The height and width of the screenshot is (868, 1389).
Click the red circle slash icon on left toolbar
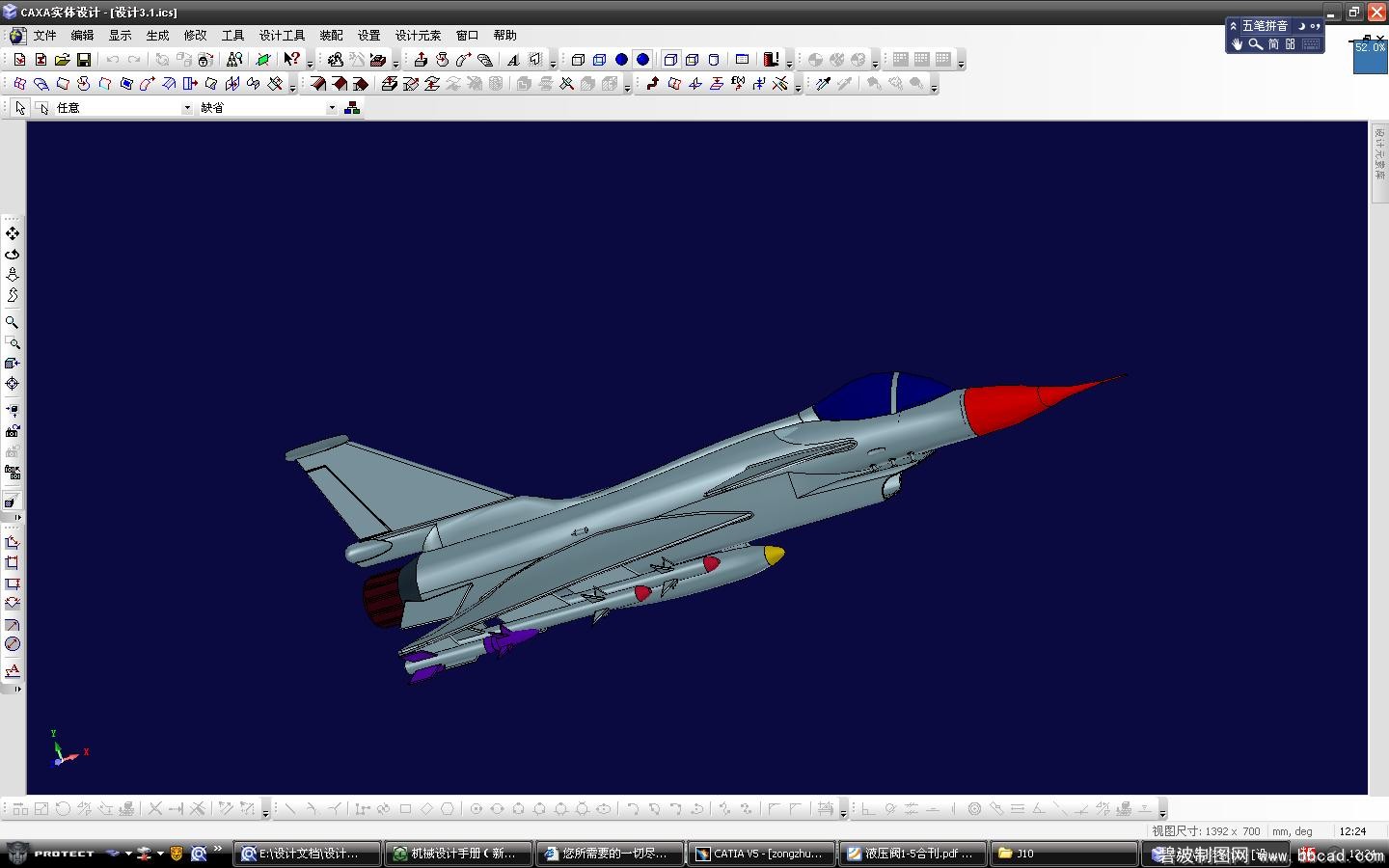click(x=12, y=644)
